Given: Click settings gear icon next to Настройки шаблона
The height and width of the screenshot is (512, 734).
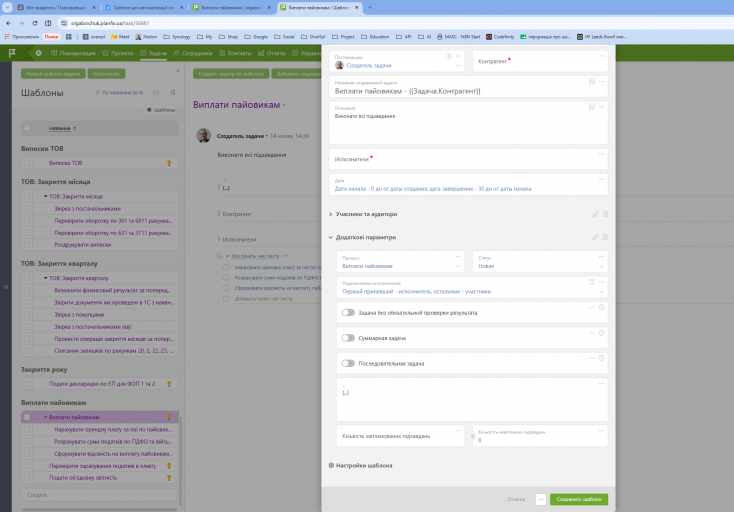Looking at the screenshot, I should [x=331, y=465].
